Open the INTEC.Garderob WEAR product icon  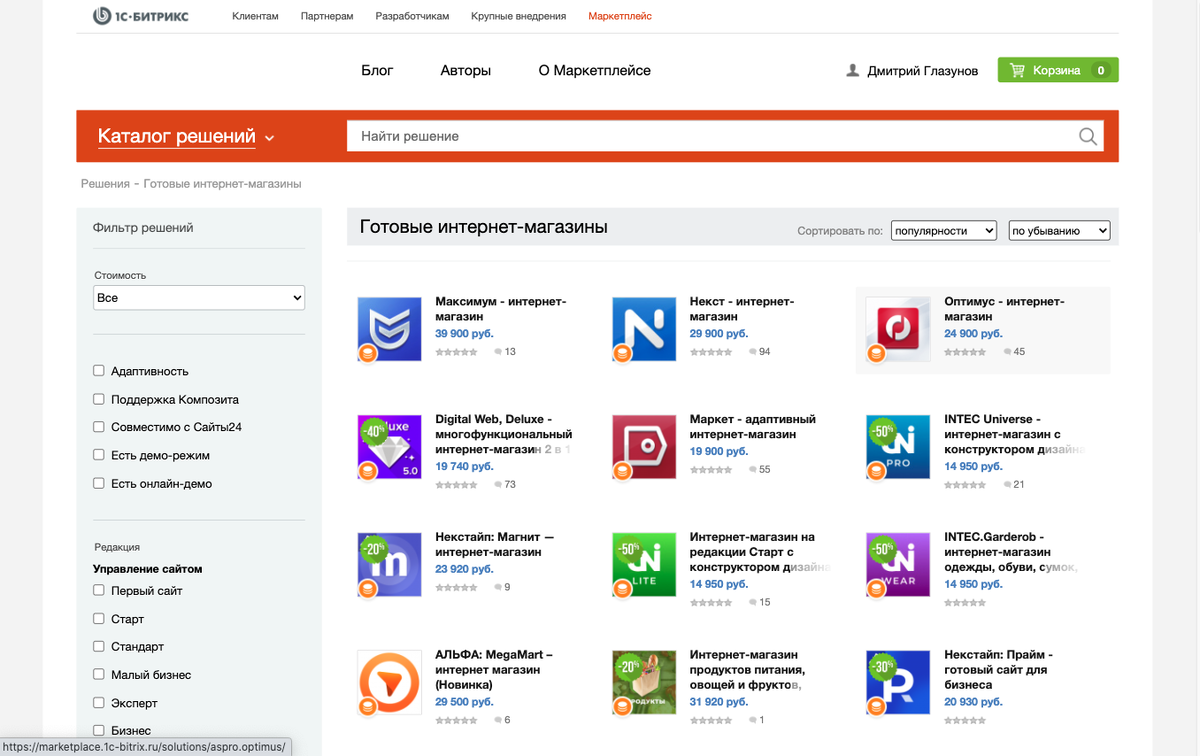tap(898, 565)
